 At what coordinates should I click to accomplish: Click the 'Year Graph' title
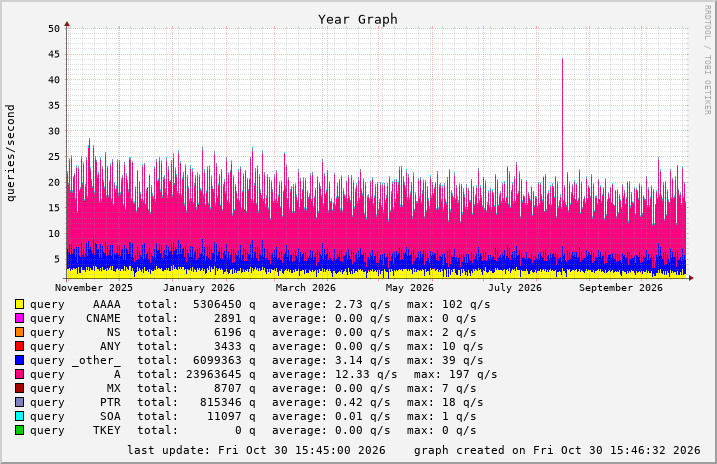coord(358,20)
